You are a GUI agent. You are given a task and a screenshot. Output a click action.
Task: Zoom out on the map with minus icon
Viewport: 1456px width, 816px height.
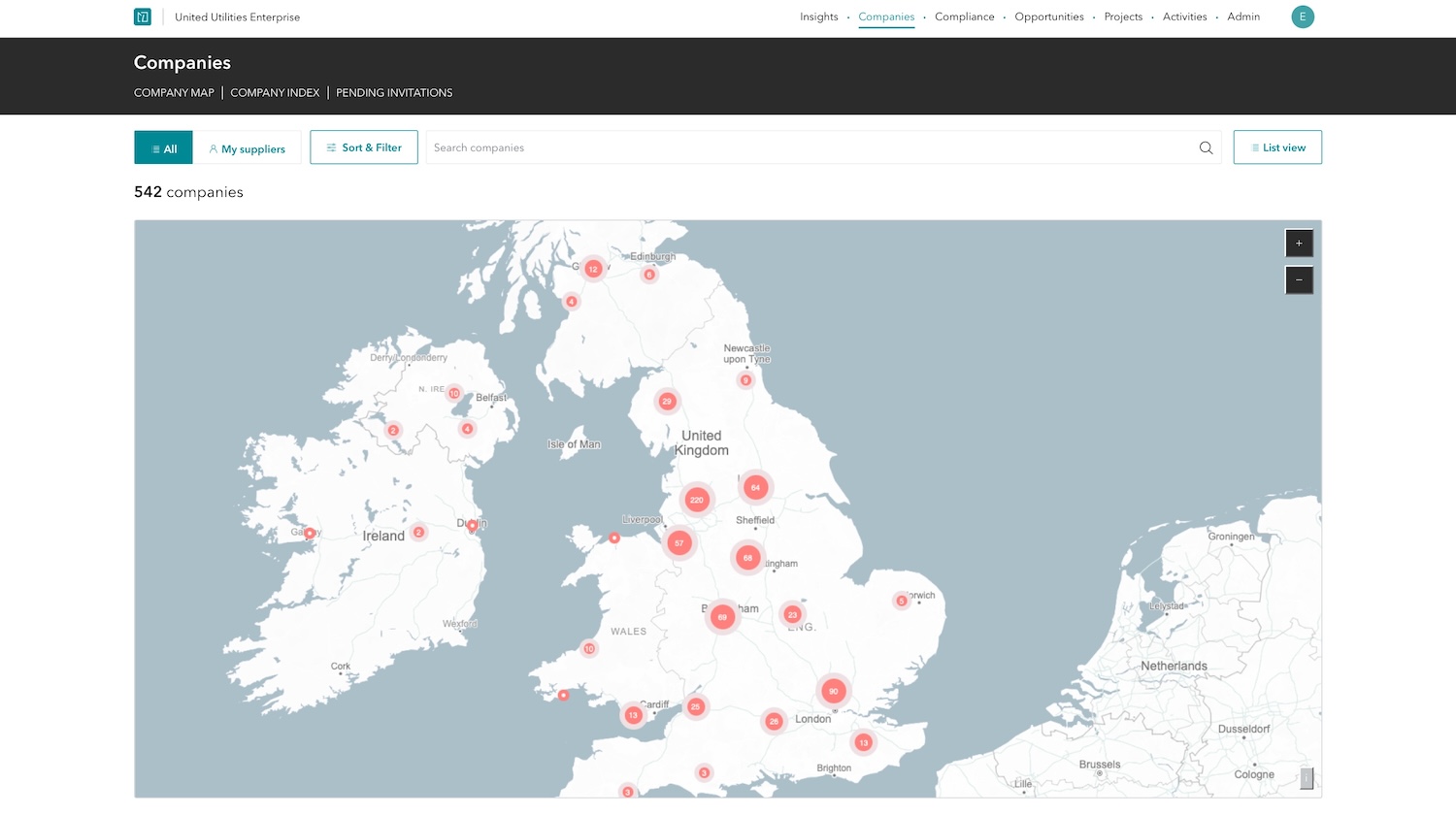tap(1299, 279)
